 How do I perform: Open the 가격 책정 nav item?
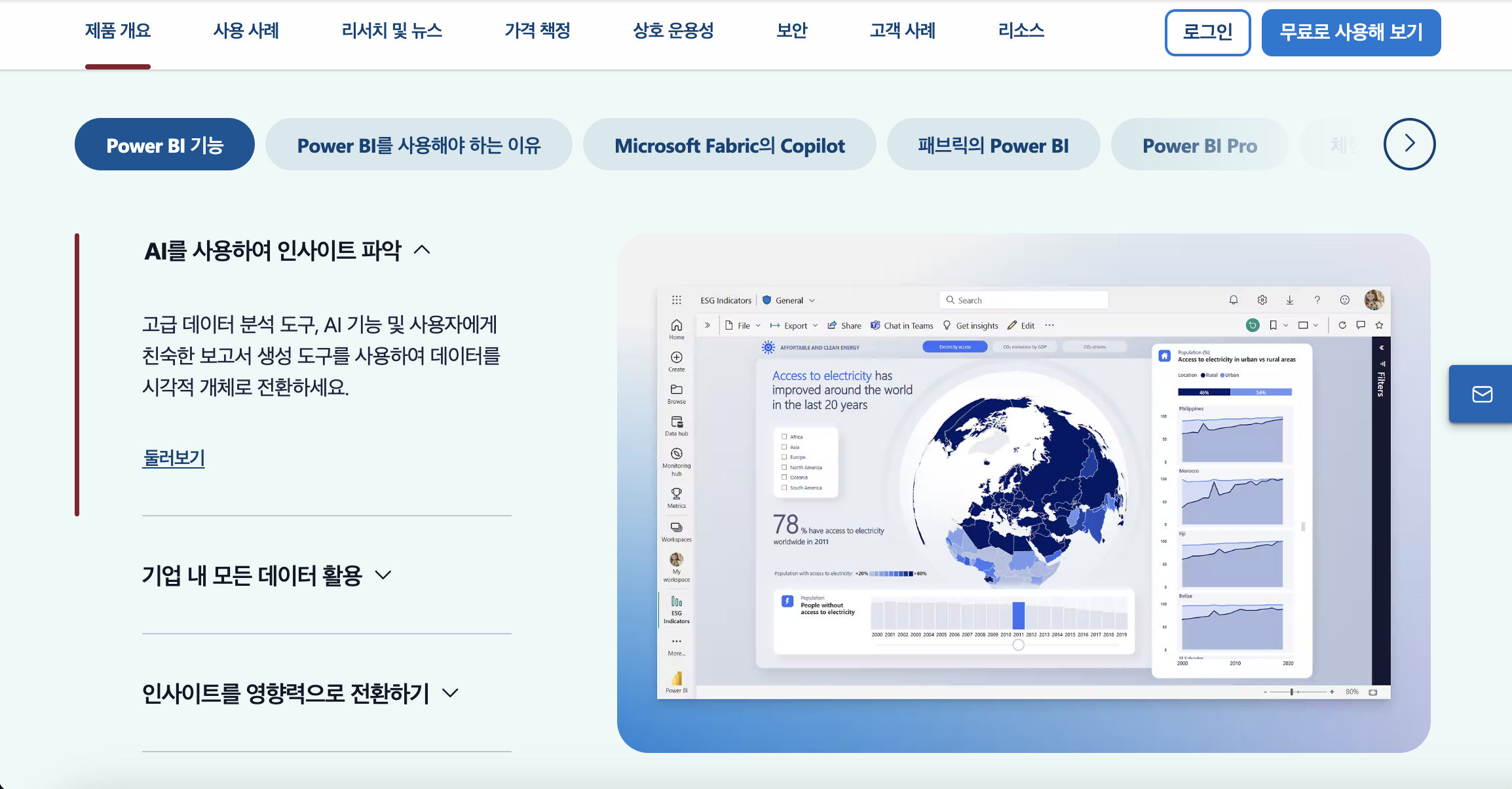537,31
